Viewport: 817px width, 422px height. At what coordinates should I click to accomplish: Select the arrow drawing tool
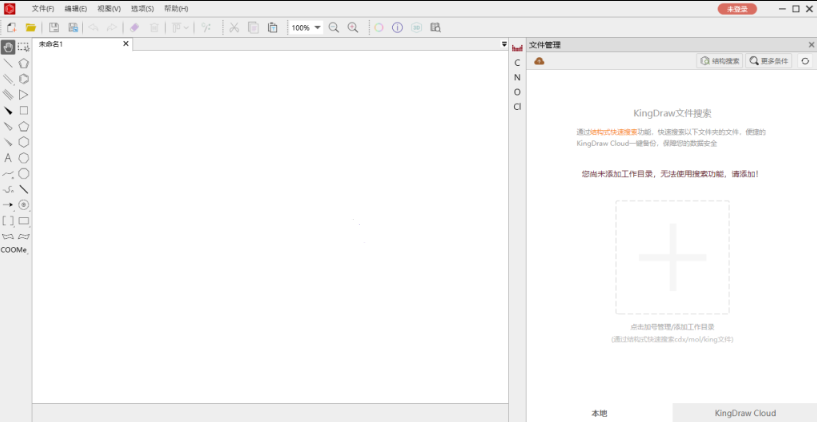(8, 205)
